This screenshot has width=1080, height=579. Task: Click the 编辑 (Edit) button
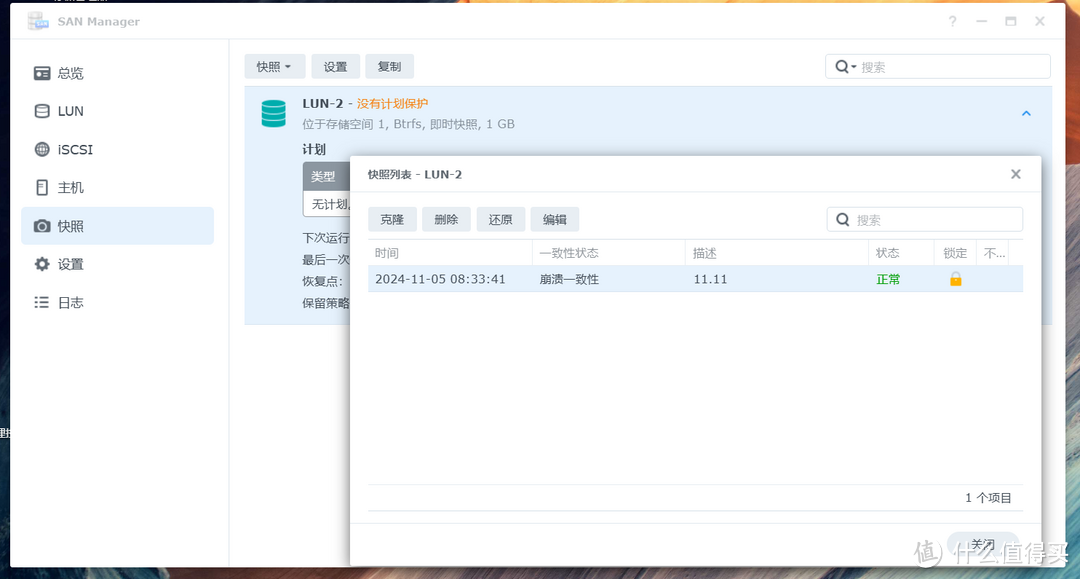(x=554, y=219)
